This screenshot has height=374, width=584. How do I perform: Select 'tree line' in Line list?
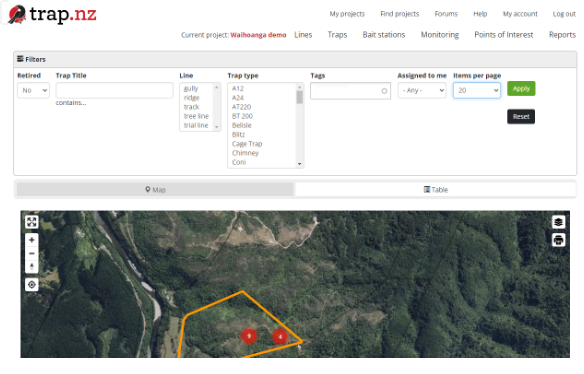point(196,116)
